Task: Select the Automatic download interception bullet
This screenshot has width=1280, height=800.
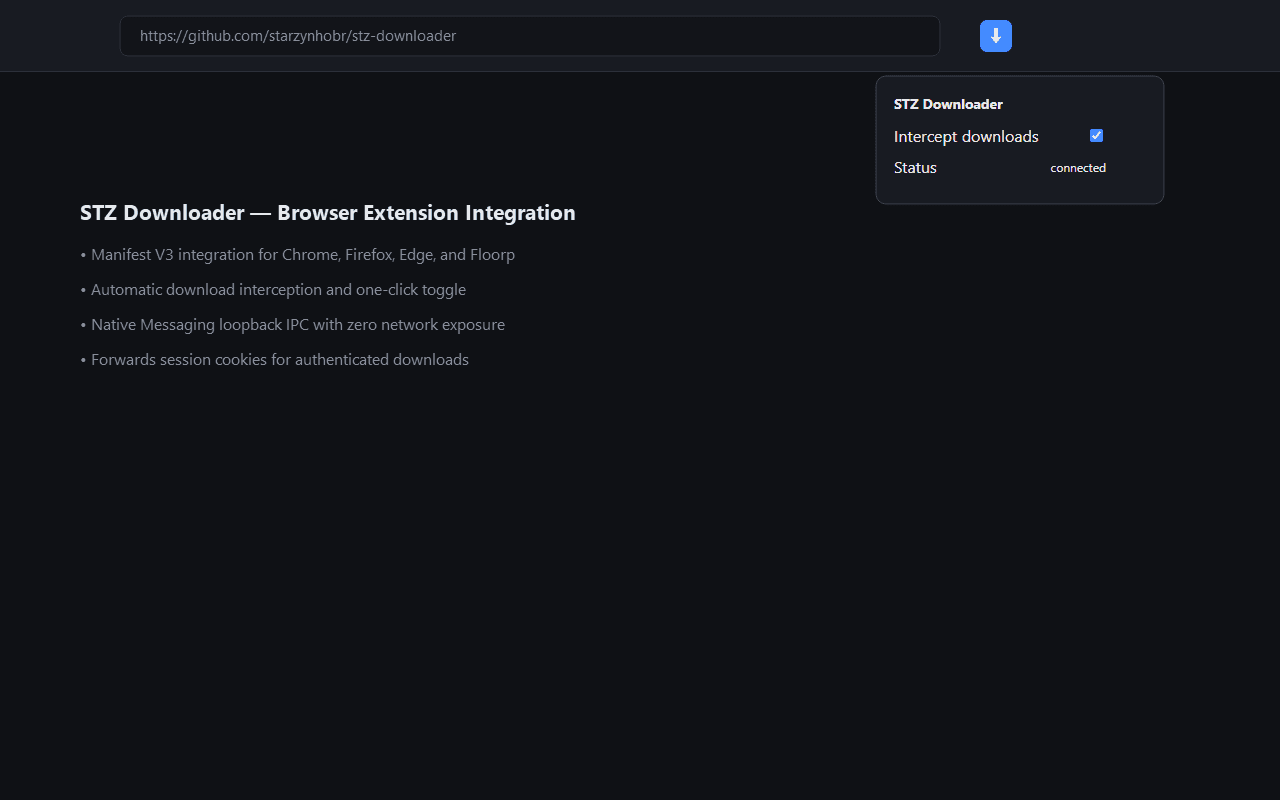Action: tap(273, 290)
